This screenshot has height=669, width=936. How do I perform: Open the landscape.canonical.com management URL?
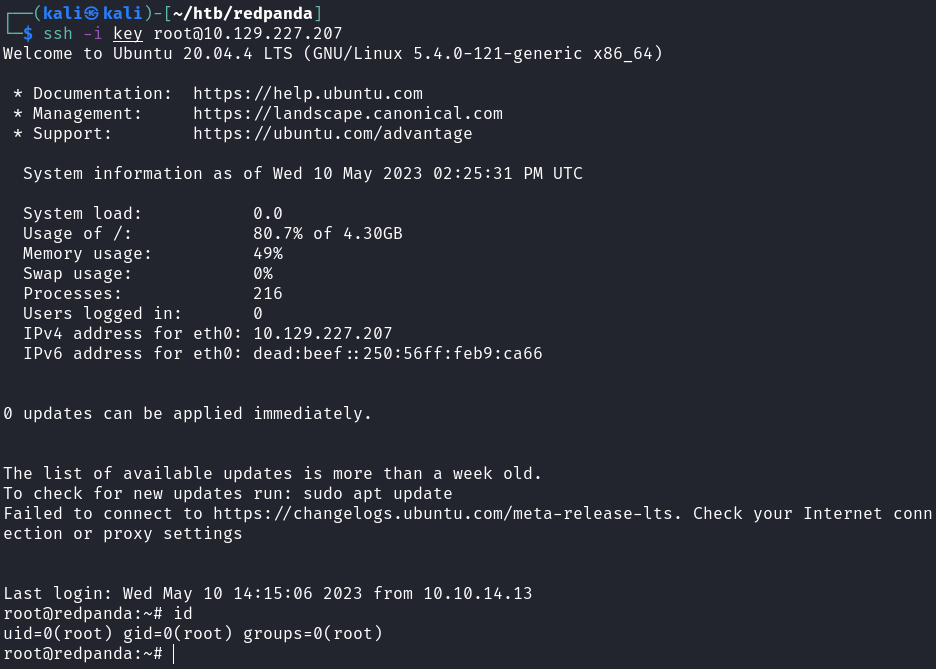coord(348,114)
